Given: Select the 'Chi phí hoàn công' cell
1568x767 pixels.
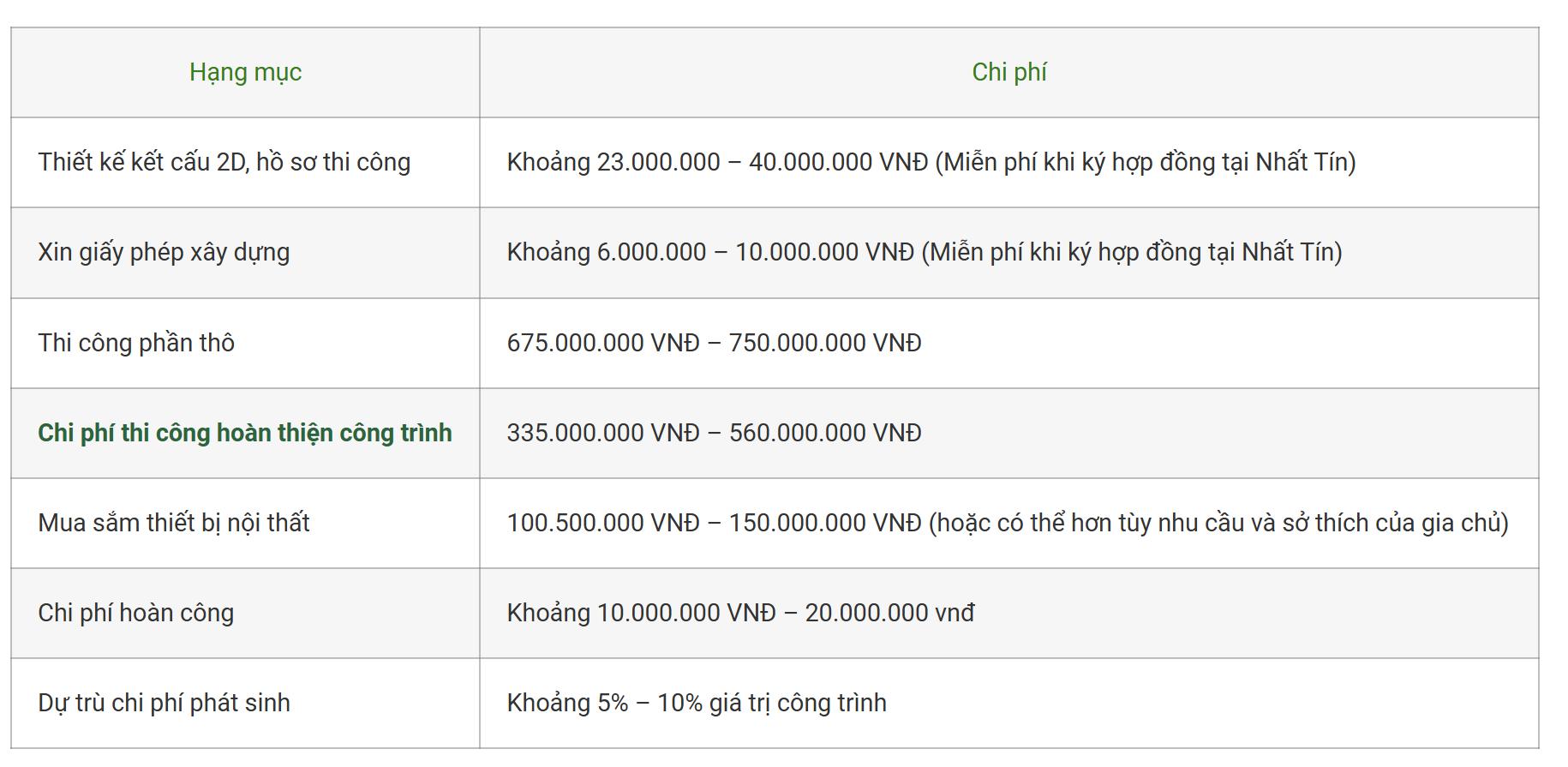Looking at the screenshot, I should pyautogui.click(x=245, y=613).
